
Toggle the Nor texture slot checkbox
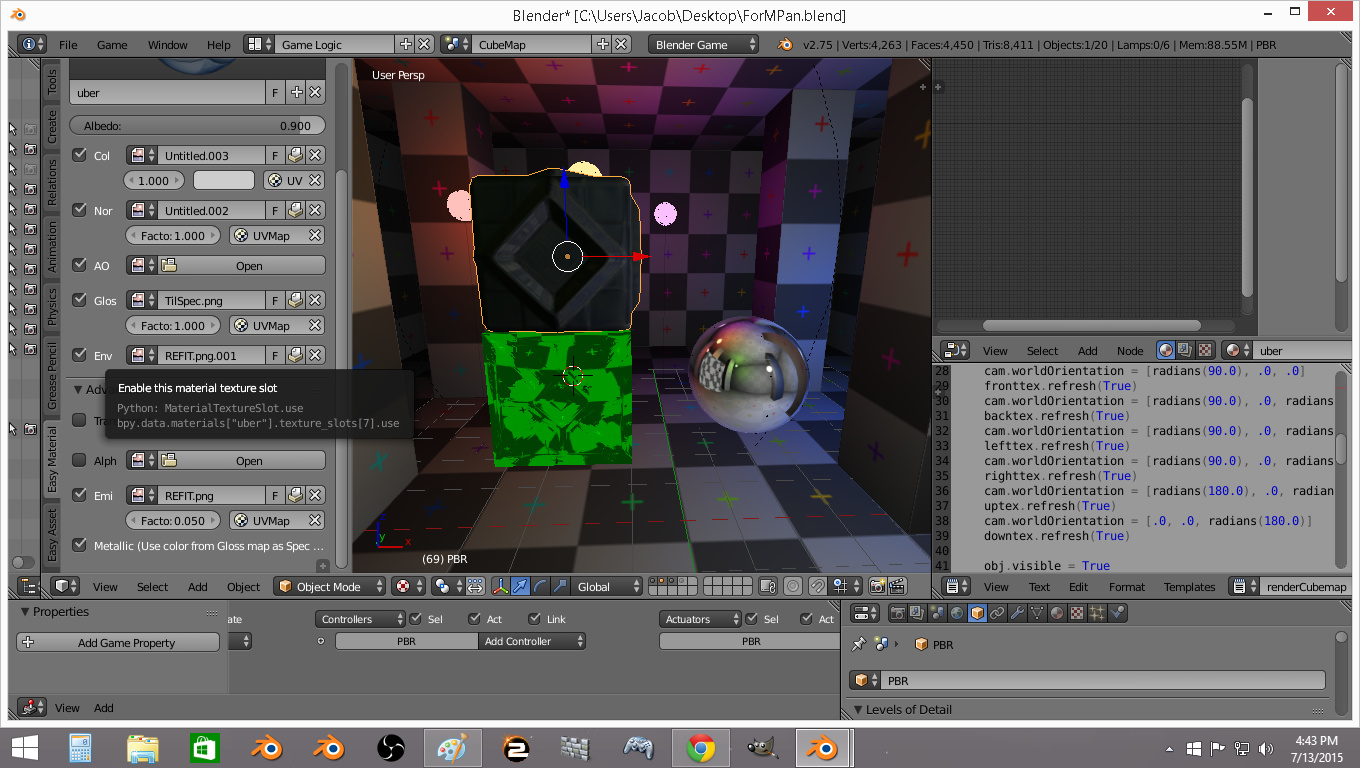click(x=80, y=210)
